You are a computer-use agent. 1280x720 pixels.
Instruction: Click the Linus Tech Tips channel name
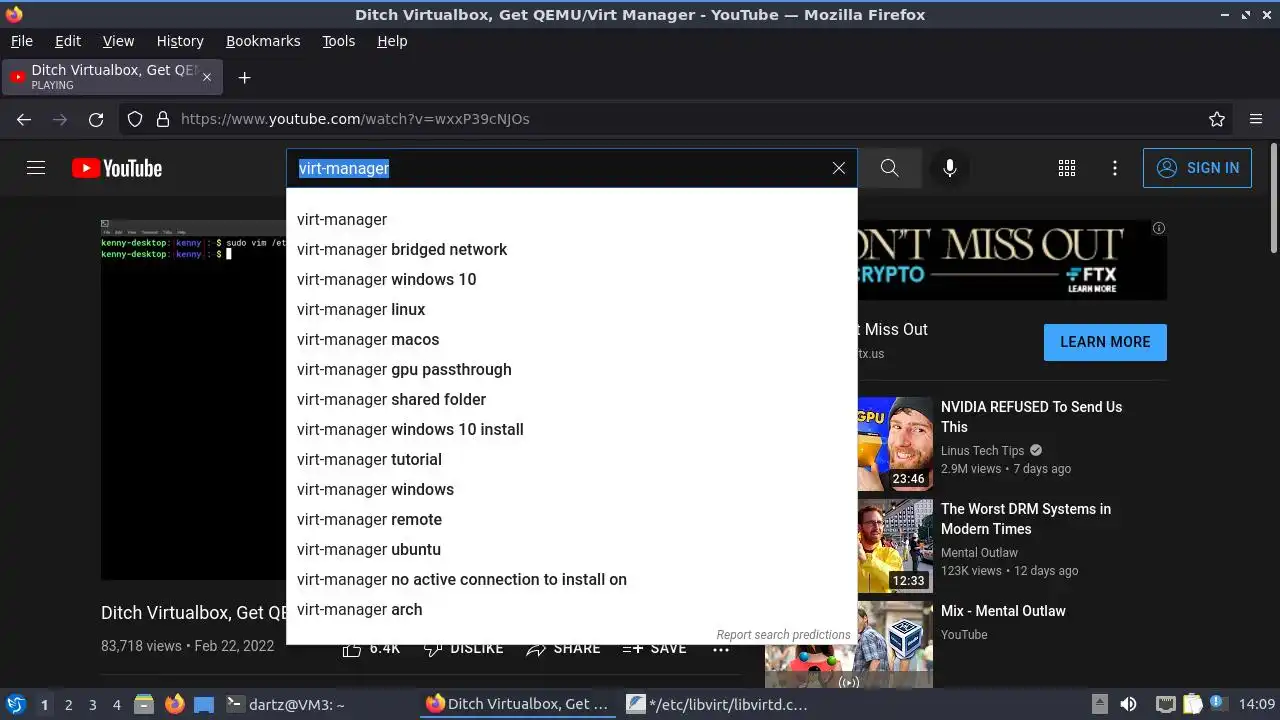[983, 451]
